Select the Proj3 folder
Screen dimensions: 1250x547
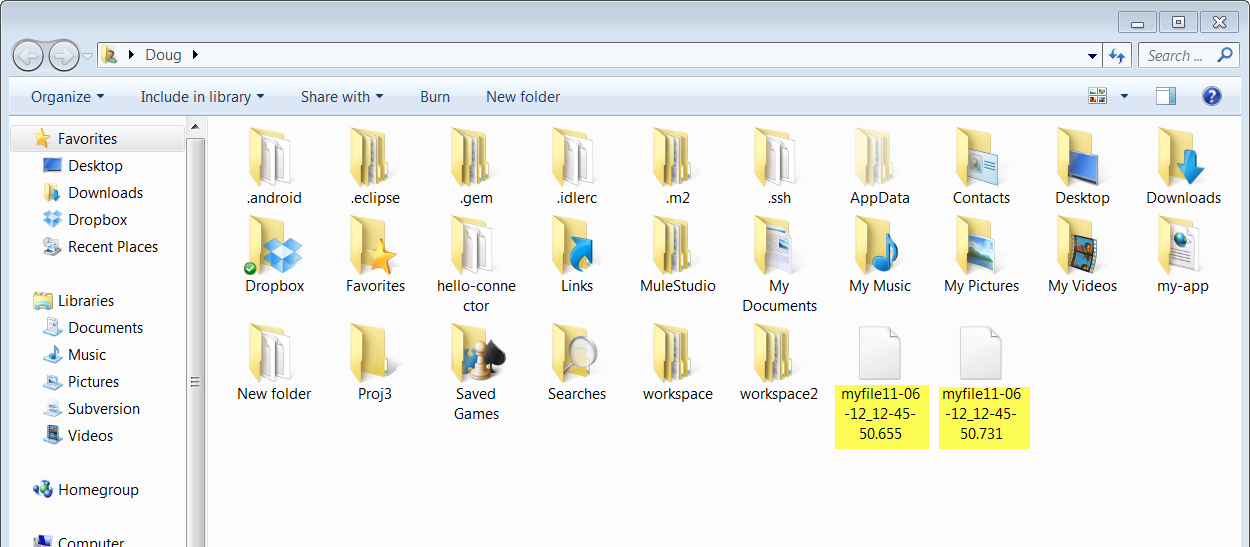point(375,363)
